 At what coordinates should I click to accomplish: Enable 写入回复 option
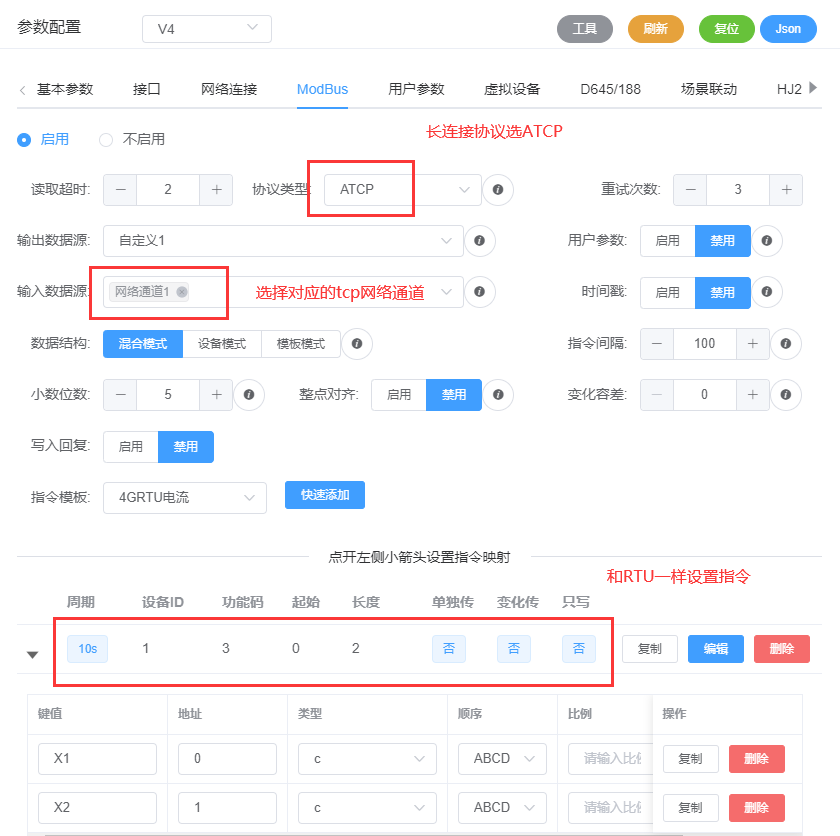click(x=131, y=447)
